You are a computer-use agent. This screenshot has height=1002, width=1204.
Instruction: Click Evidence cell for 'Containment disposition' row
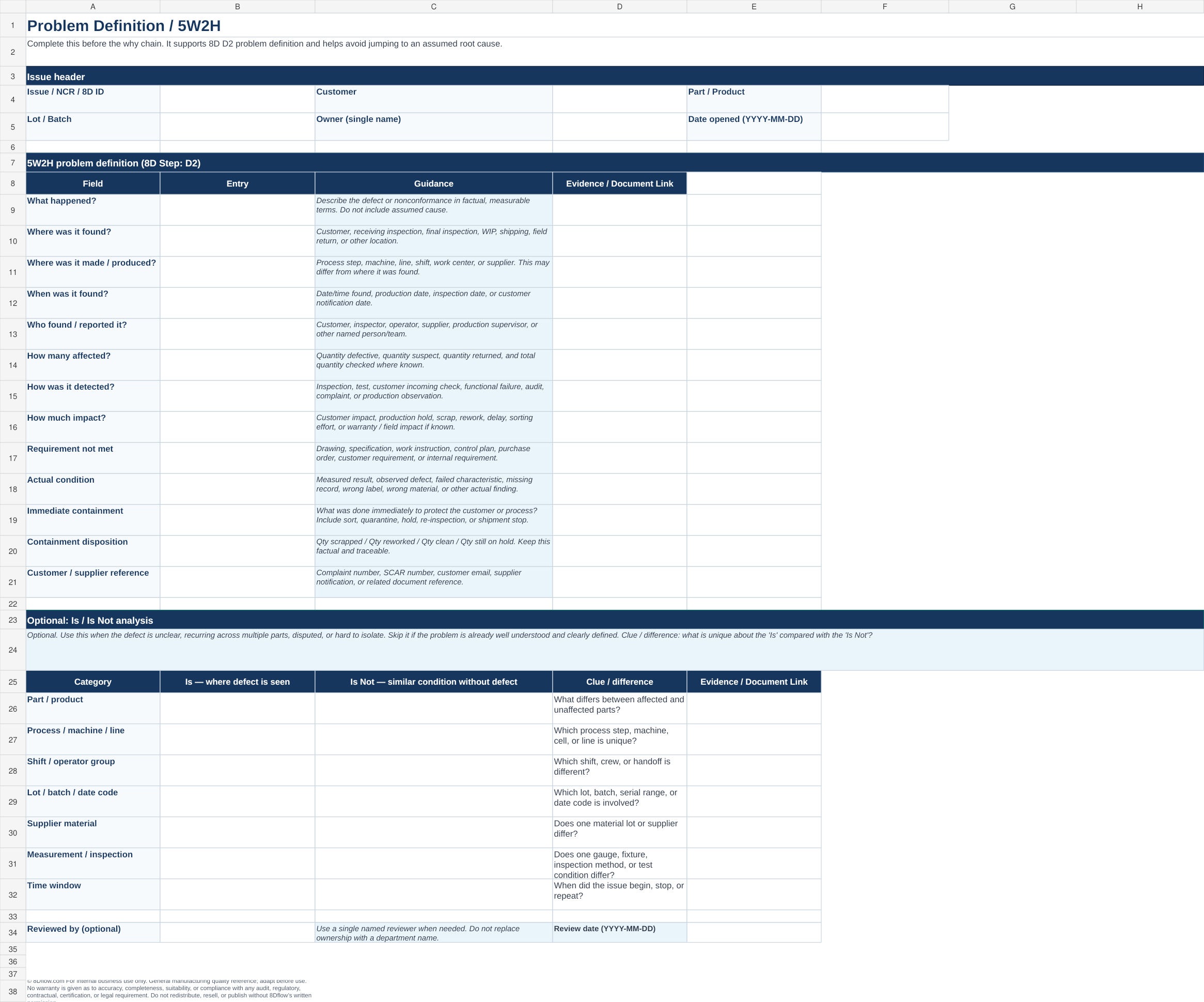pyautogui.click(x=620, y=551)
